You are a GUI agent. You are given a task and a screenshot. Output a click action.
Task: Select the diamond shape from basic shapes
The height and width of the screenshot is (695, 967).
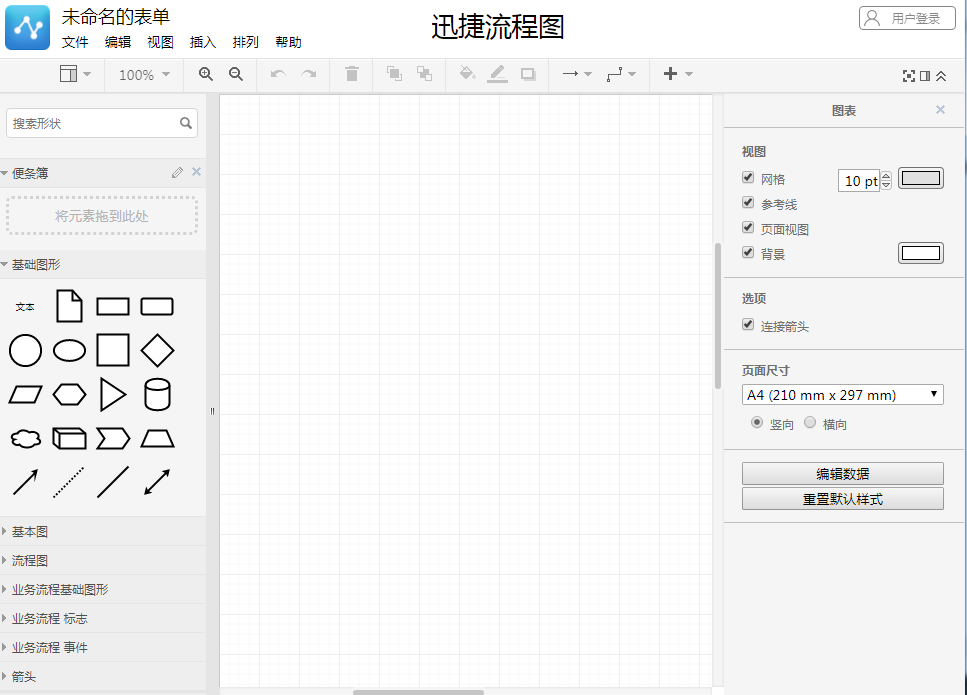[x=157, y=350]
